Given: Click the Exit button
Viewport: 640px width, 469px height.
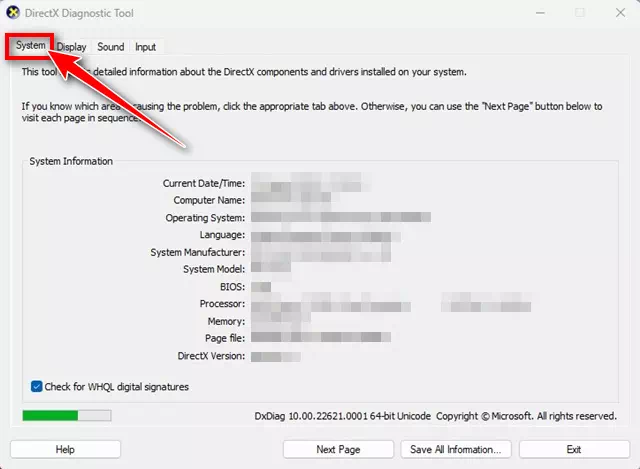Looking at the screenshot, I should pyautogui.click(x=574, y=449).
